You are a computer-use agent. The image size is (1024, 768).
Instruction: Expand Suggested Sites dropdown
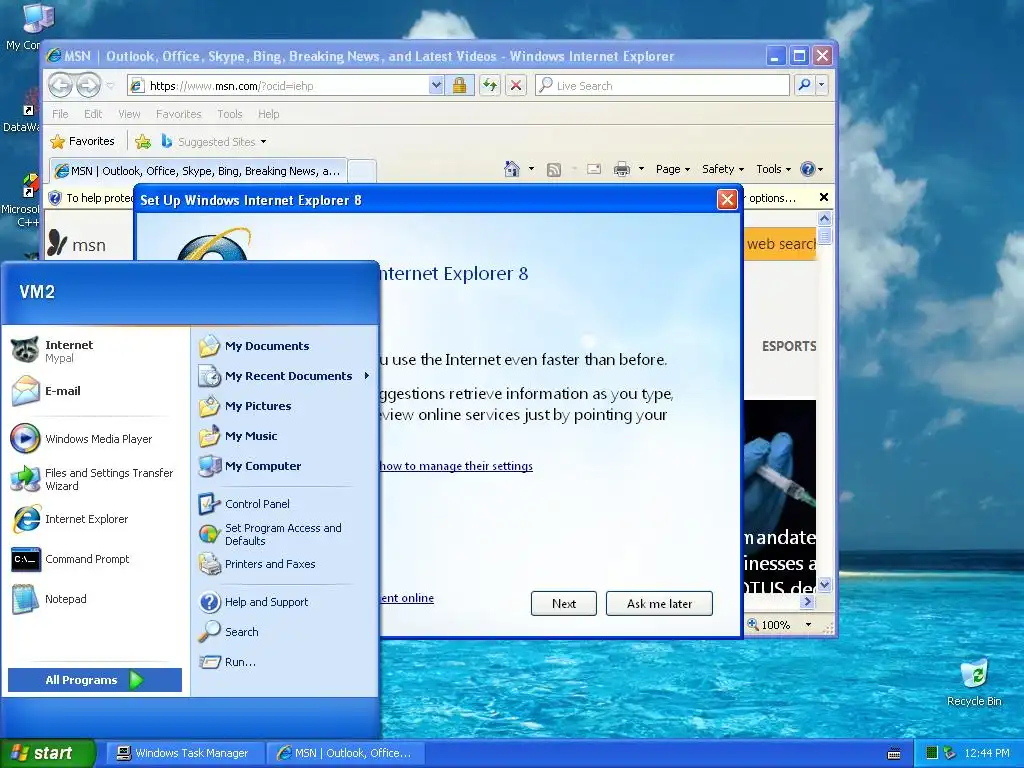tap(263, 142)
